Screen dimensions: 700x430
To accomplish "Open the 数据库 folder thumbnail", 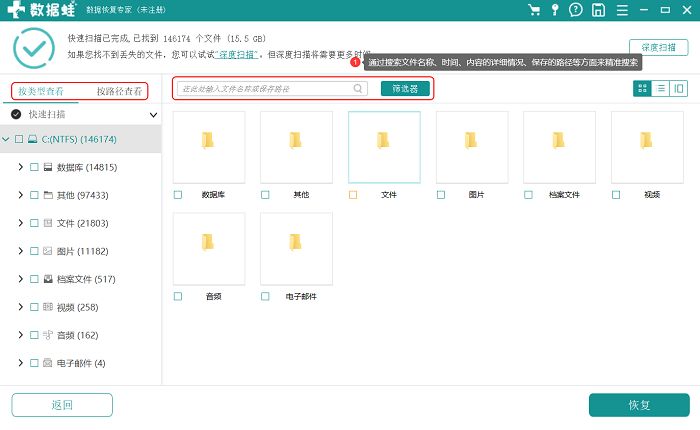I will tap(209, 147).
